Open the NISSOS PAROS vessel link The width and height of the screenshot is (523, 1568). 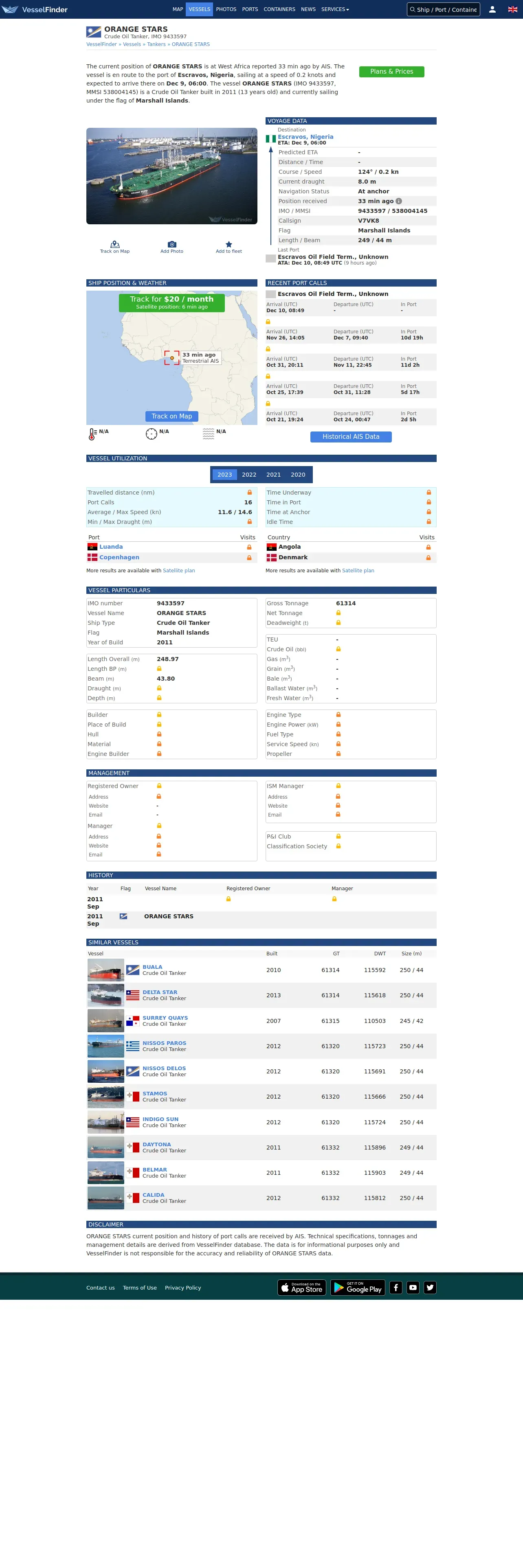click(x=165, y=1043)
